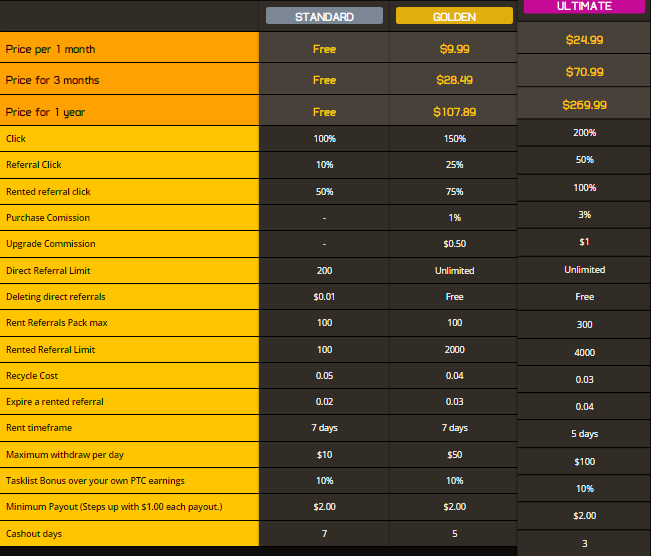Click the Ultimate $269.99 yearly price
Screen dimensions: 651x556
585,105
